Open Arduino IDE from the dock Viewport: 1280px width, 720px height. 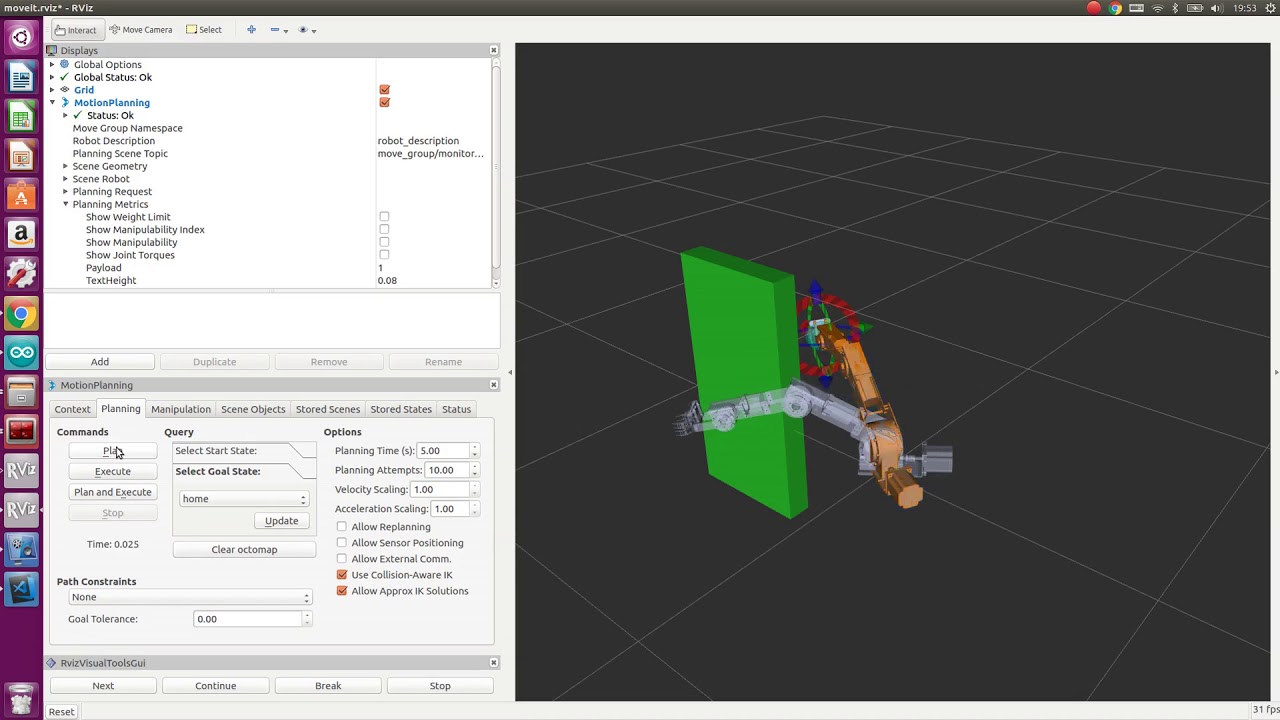tap(21, 352)
